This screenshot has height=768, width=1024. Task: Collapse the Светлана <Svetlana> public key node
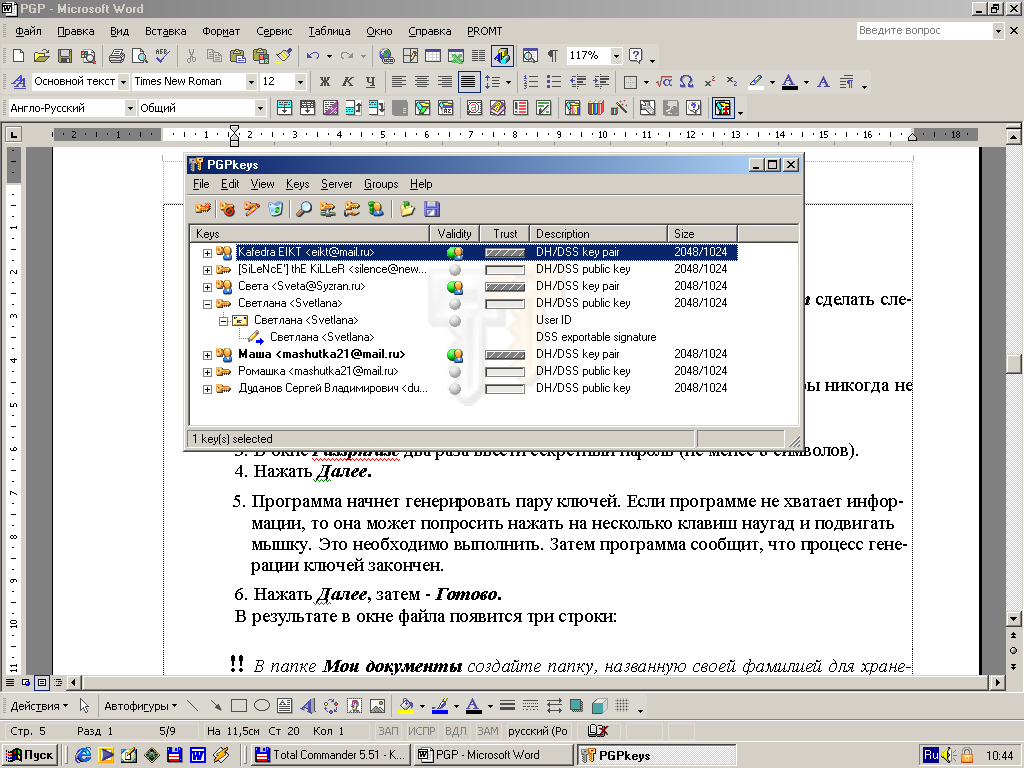point(207,304)
